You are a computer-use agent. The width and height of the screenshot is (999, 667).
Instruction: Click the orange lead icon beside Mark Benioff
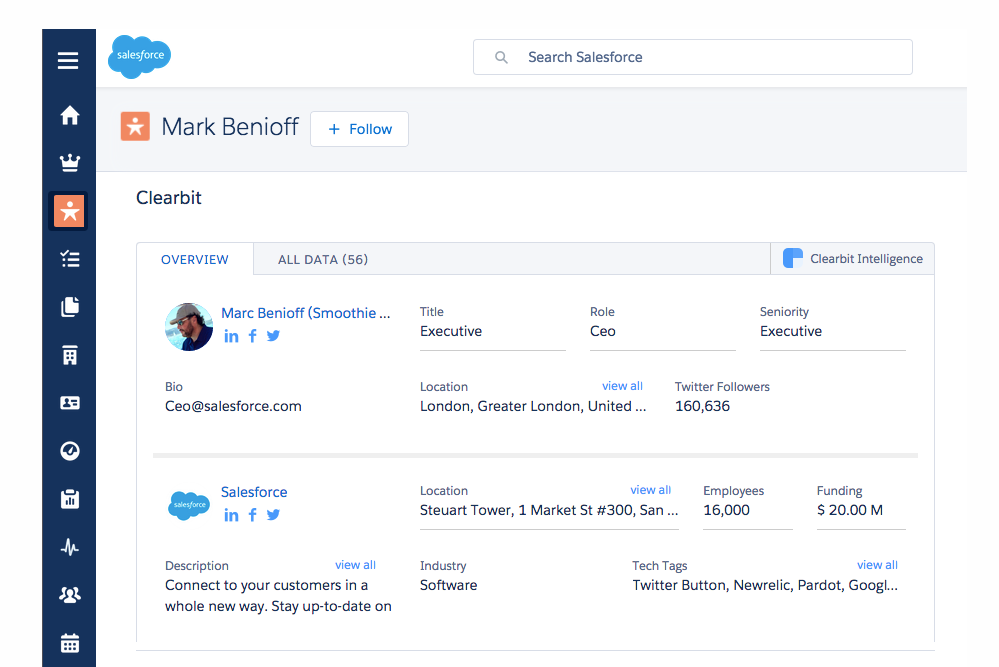pos(135,126)
